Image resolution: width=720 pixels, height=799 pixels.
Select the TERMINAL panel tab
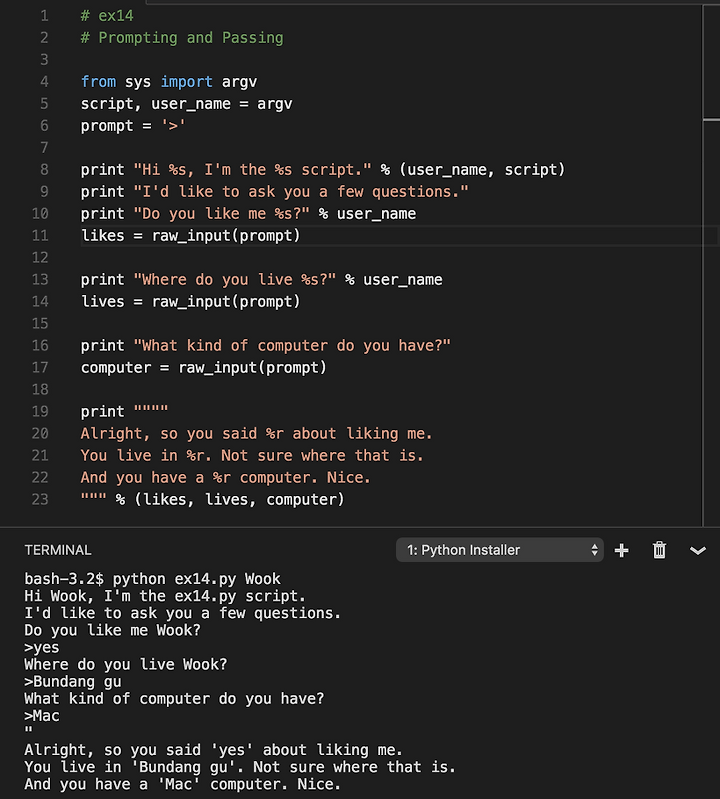pos(58,550)
